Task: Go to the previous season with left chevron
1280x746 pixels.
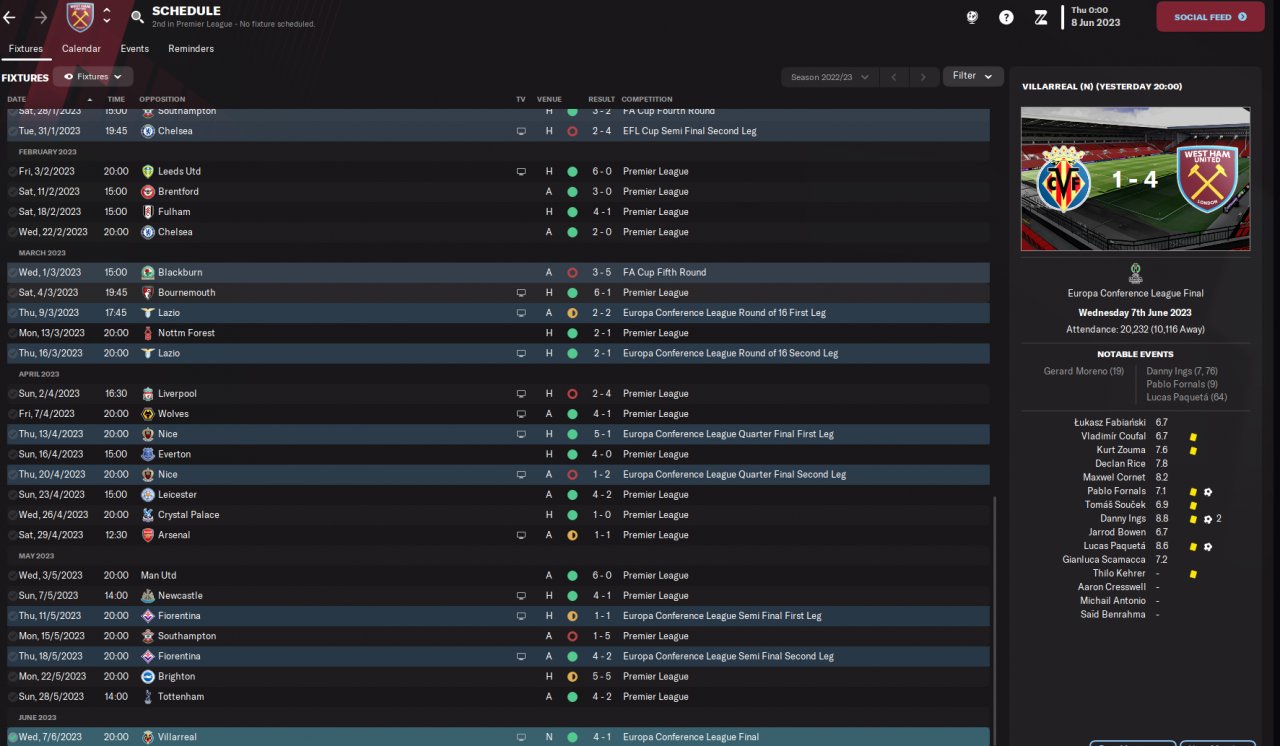Action: (895, 77)
